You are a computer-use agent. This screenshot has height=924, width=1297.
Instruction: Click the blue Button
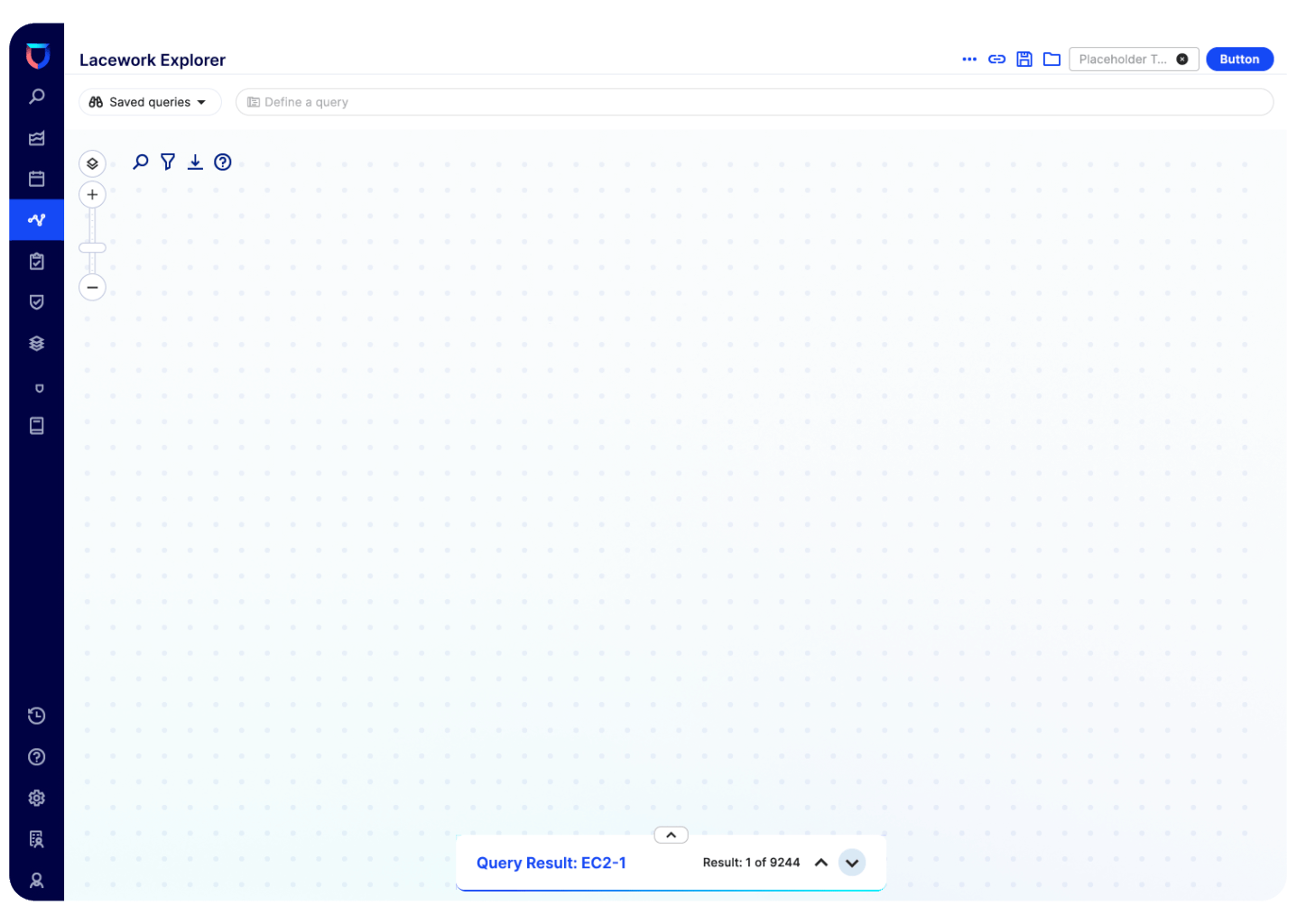tap(1239, 60)
